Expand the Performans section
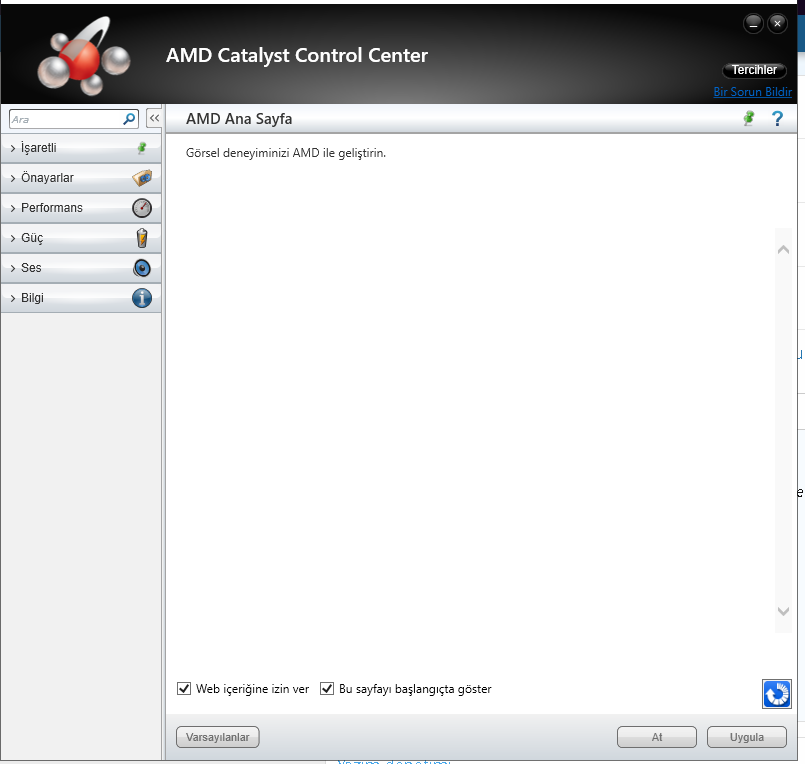805x764 pixels. click(x=81, y=208)
